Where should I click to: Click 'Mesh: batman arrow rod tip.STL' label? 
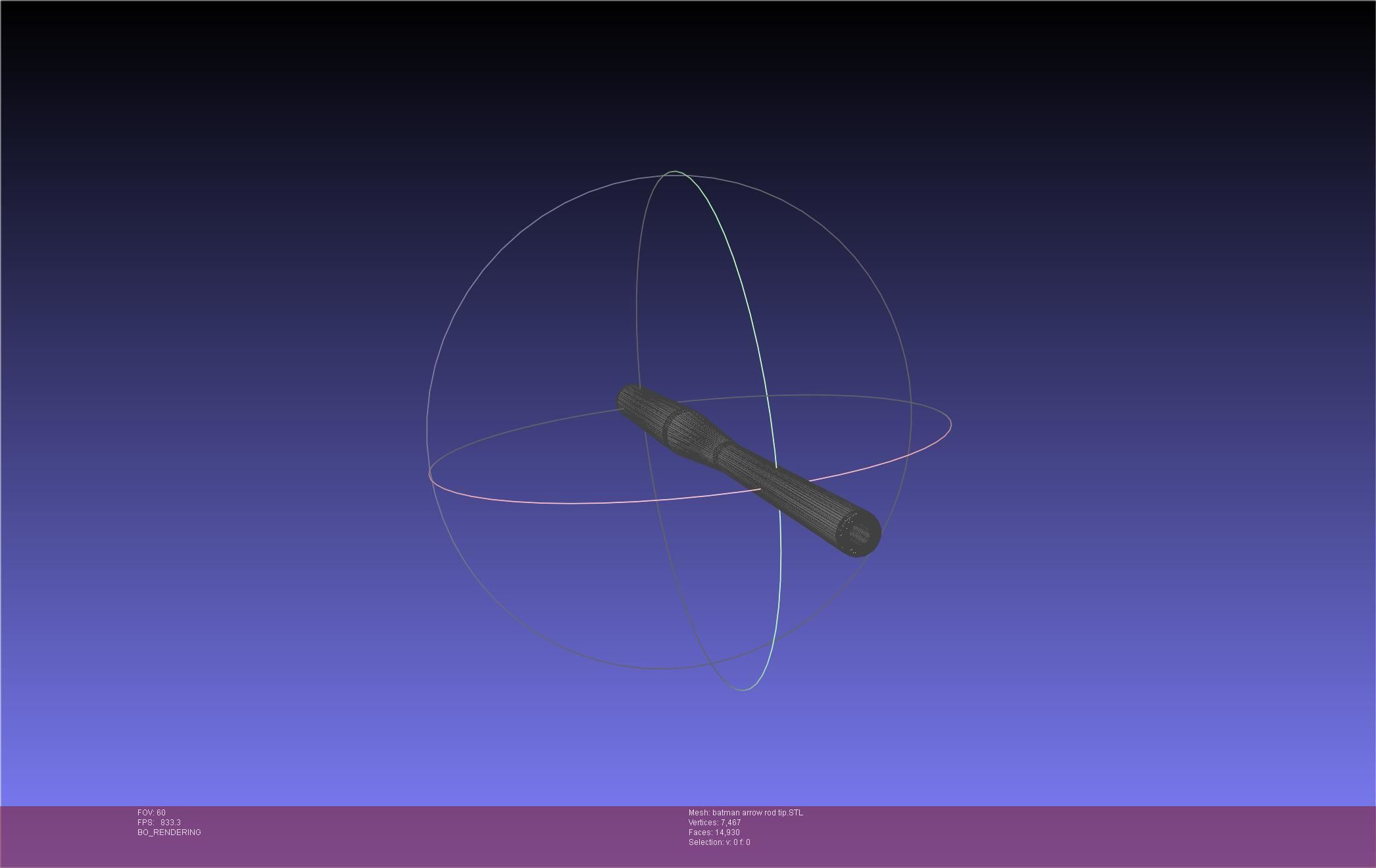[745, 813]
